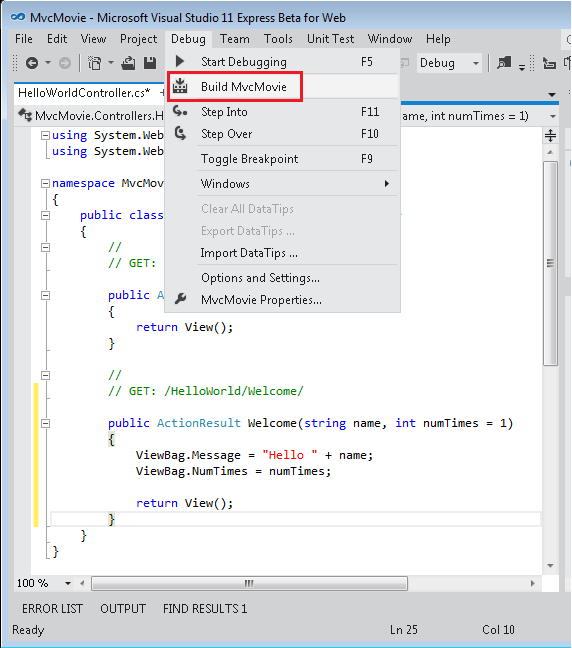Open the Window menu

click(x=390, y=39)
